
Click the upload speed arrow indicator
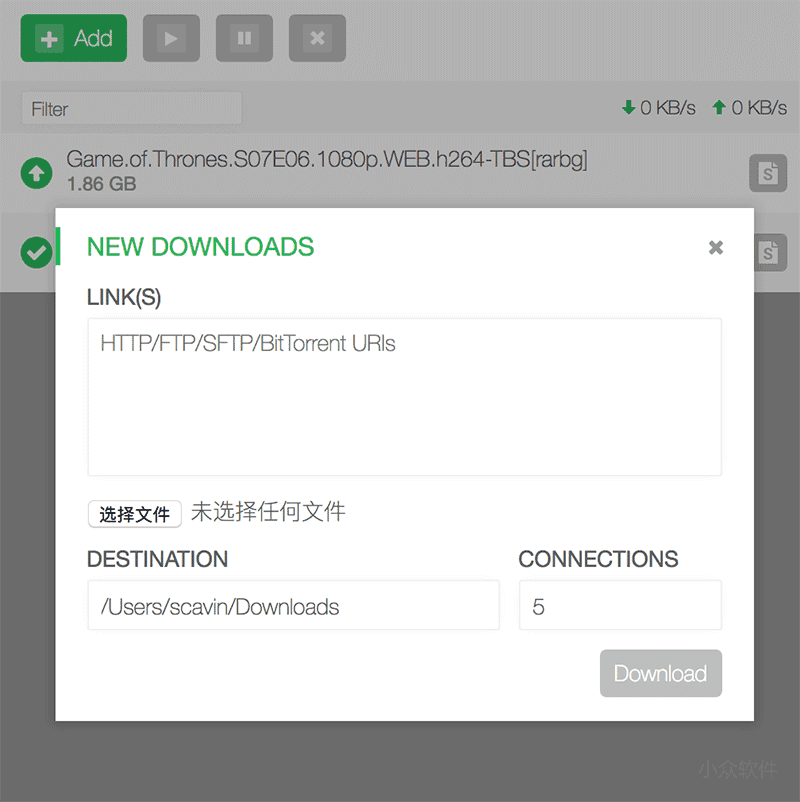pyautogui.click(x=719, y=108)
